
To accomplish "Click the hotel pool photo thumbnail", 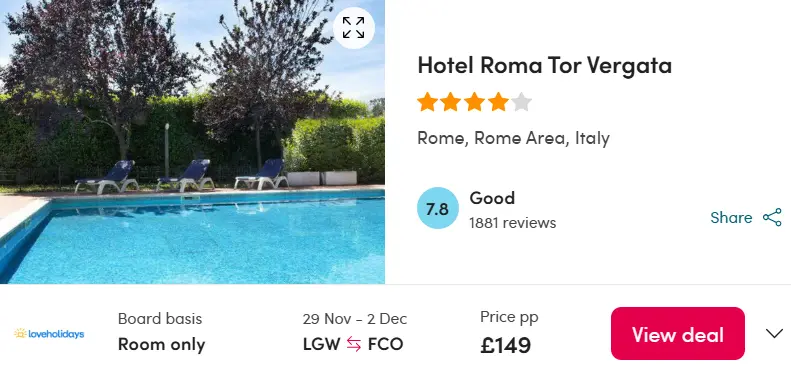I will coord(192,142).
